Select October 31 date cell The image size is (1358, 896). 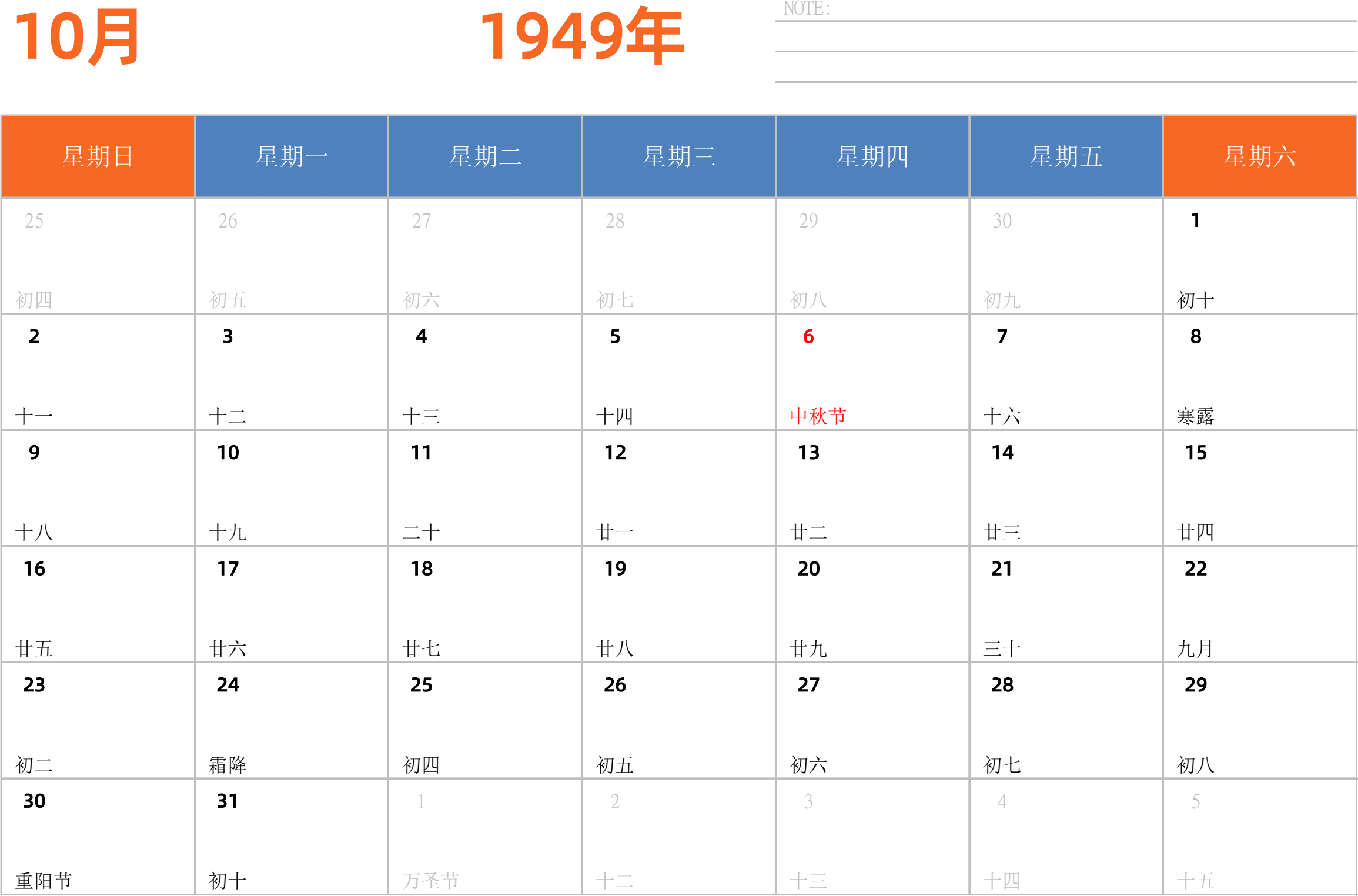(291, 837)
